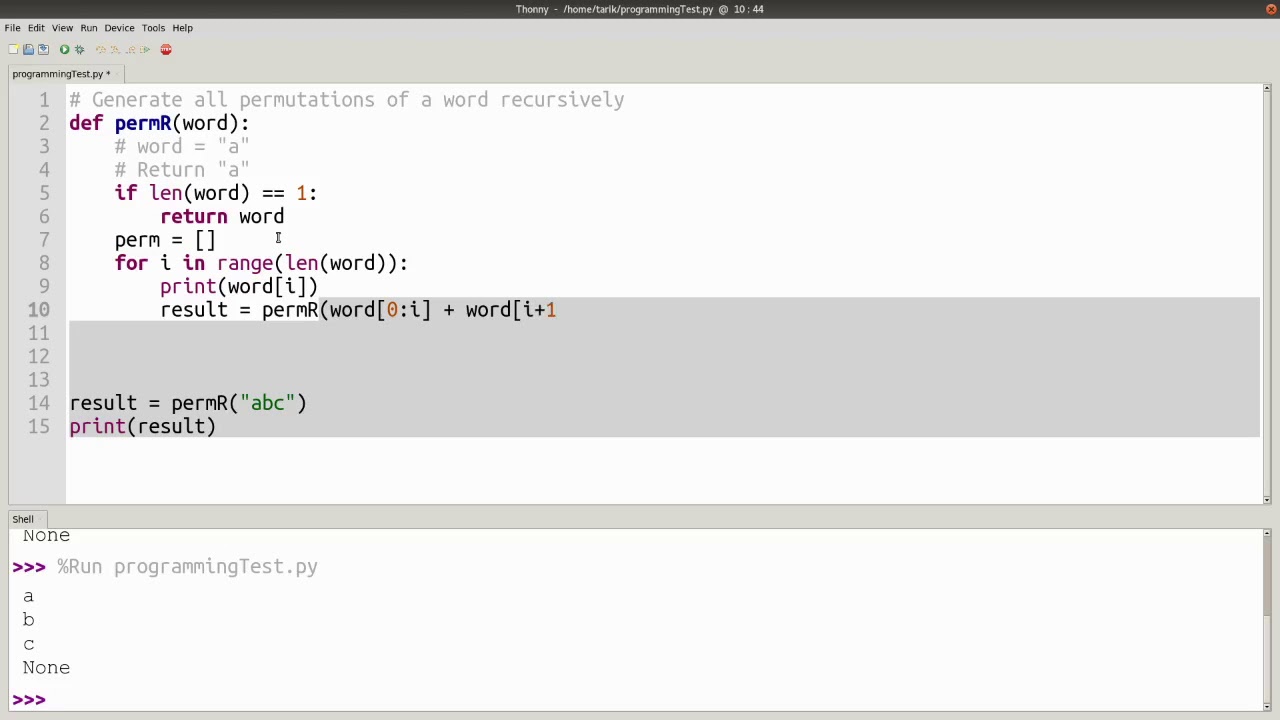Viewport: 1280px width, 720px height.
Task: Open the View menu
Action: pos(62,28)
